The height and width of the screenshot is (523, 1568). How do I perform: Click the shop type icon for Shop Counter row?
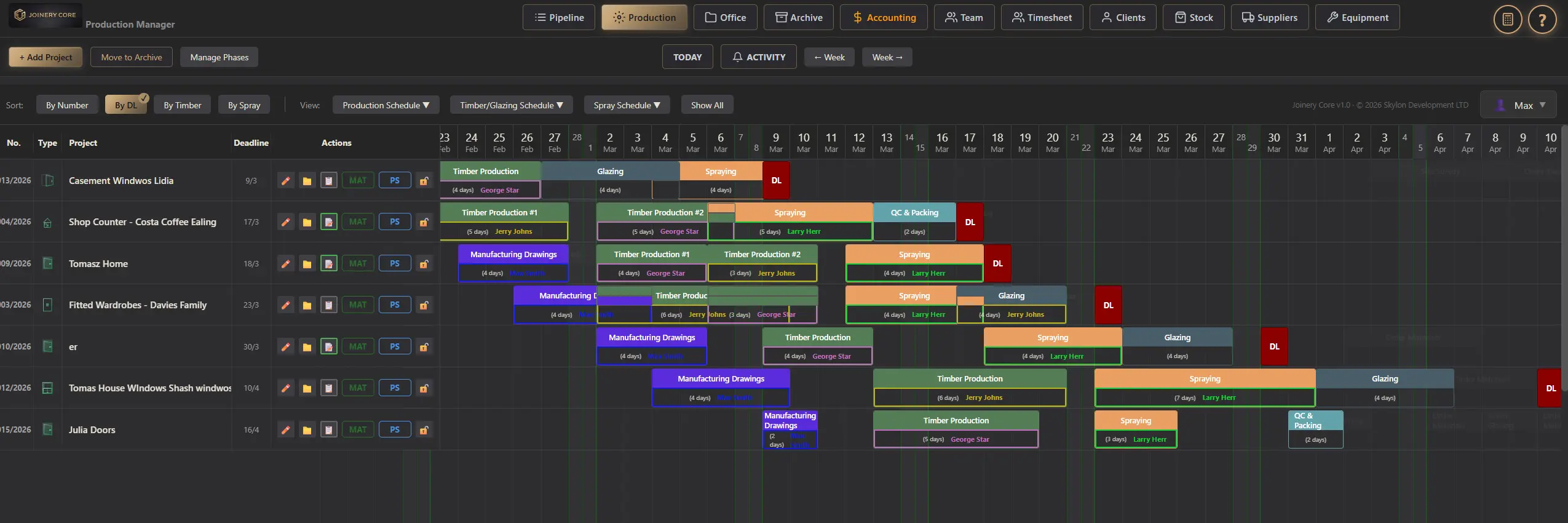[47, 223]
